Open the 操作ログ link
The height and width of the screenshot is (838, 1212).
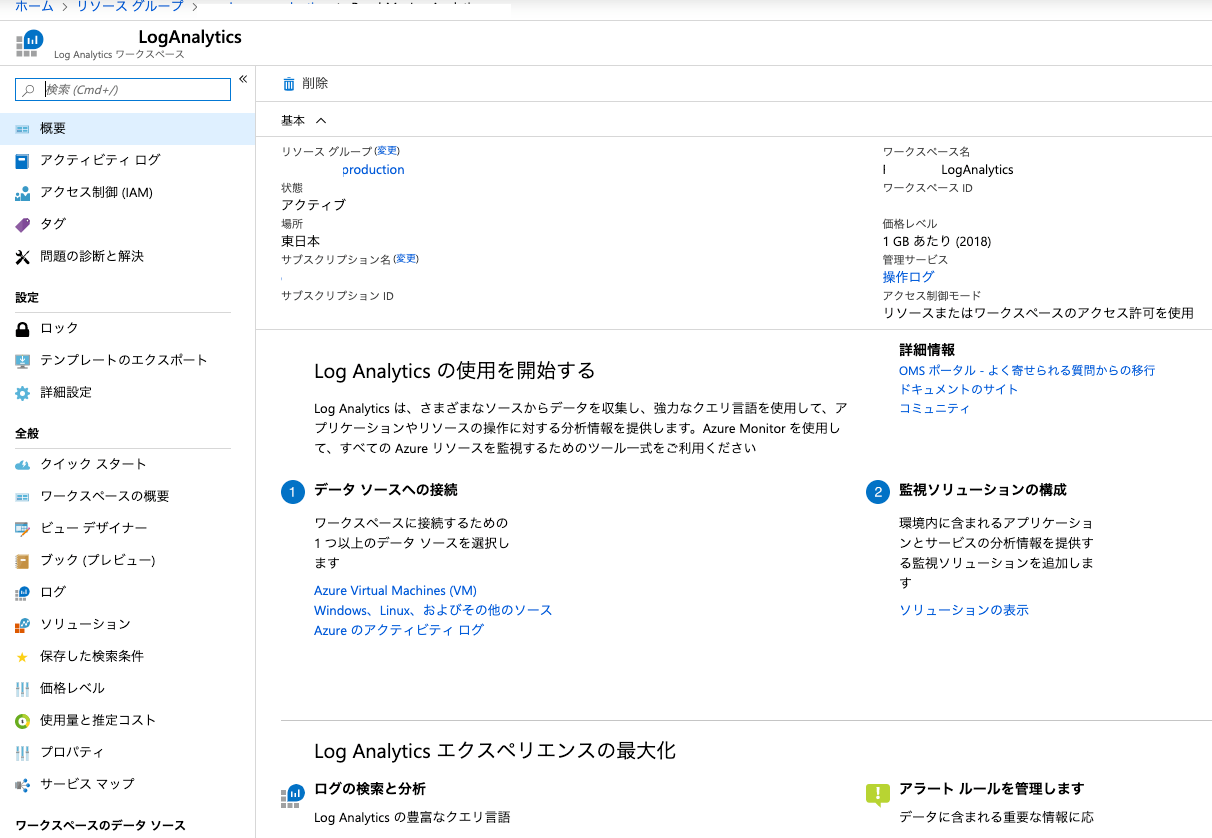coord(908,277)
